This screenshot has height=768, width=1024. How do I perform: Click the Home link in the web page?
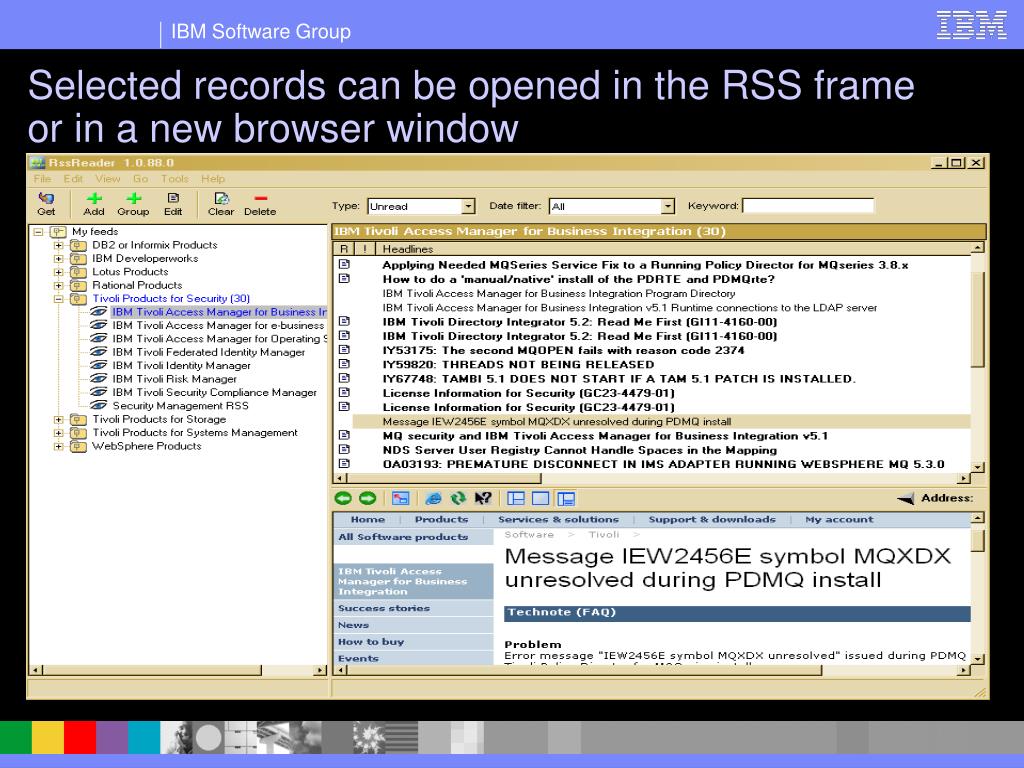368,519
